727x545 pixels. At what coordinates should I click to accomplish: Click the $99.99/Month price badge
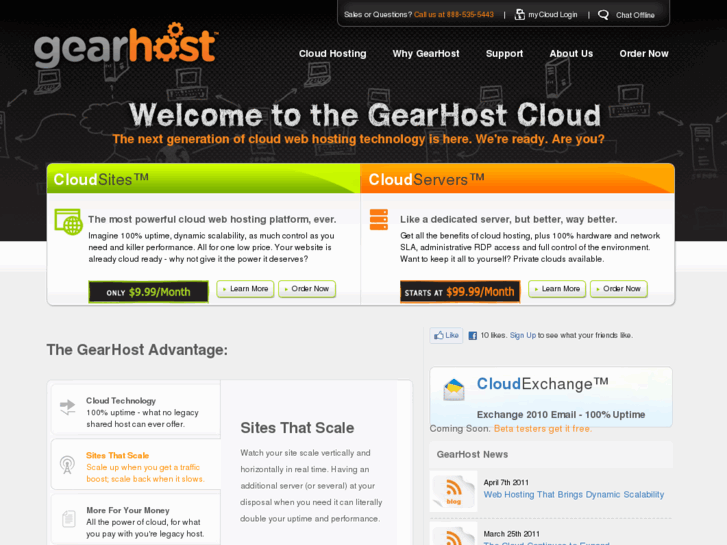460,292
